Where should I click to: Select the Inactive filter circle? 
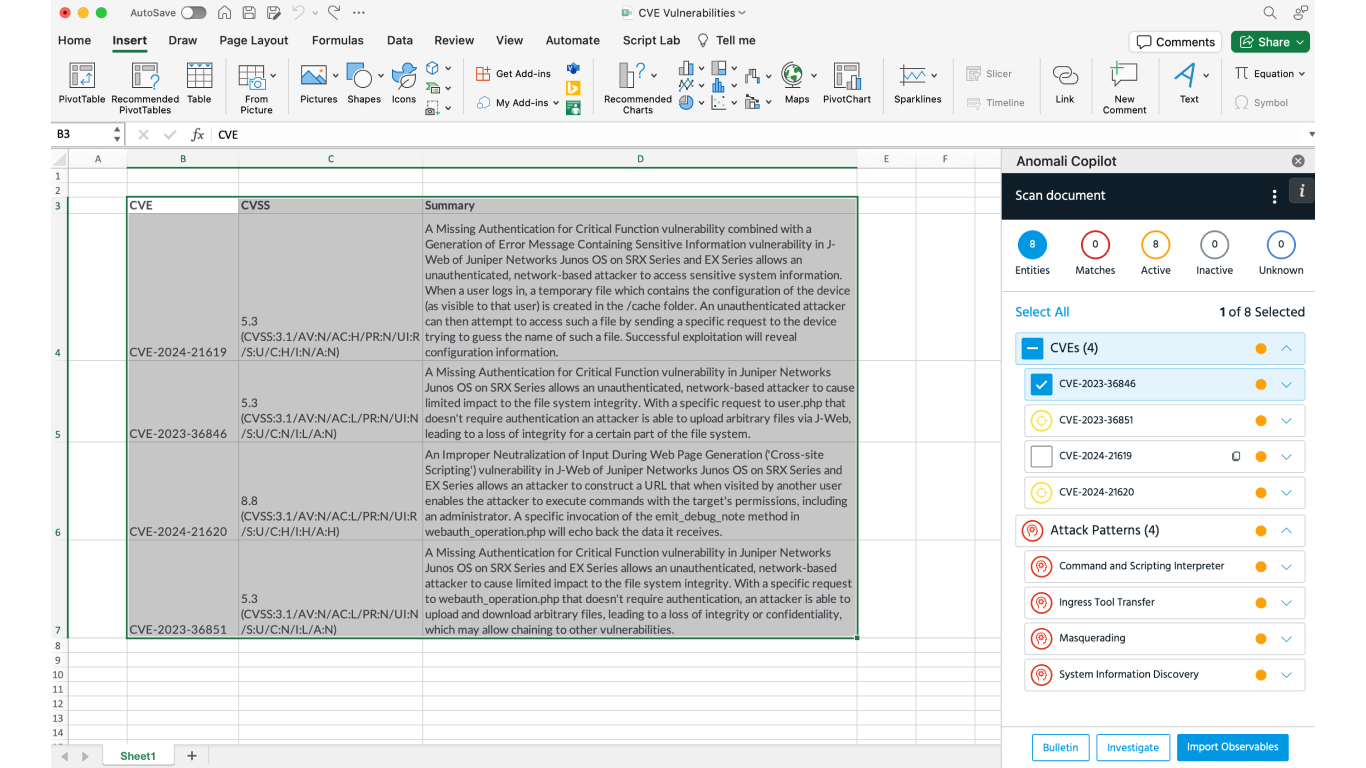(x=1214, y=245)
